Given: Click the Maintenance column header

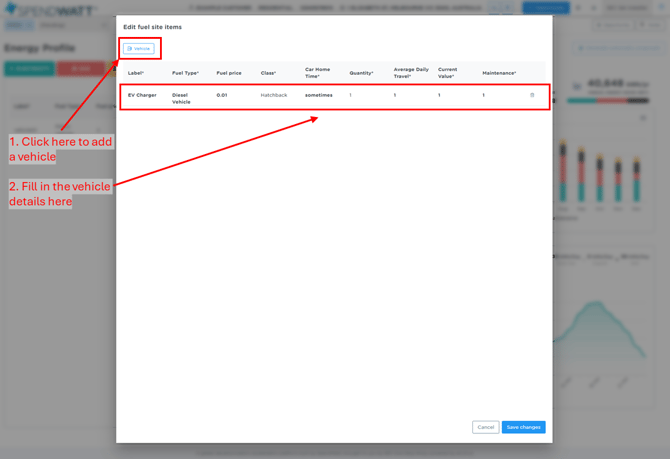Looking at the screenshot, I should (x=499, y=73).
